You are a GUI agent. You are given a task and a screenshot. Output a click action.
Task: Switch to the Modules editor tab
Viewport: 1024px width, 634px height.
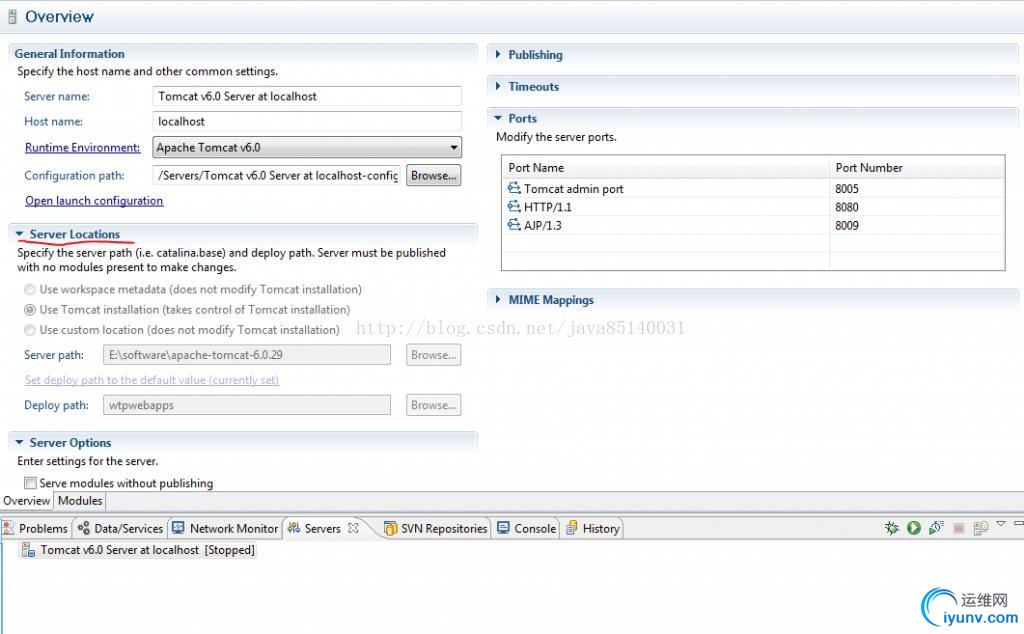pos(80,501)
